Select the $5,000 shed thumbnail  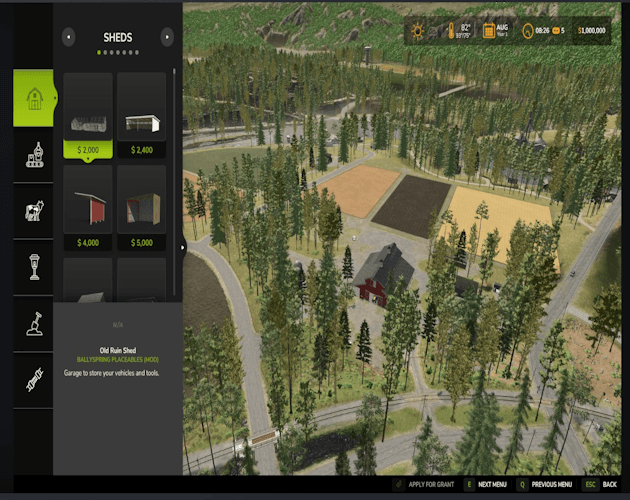point(142,199)
